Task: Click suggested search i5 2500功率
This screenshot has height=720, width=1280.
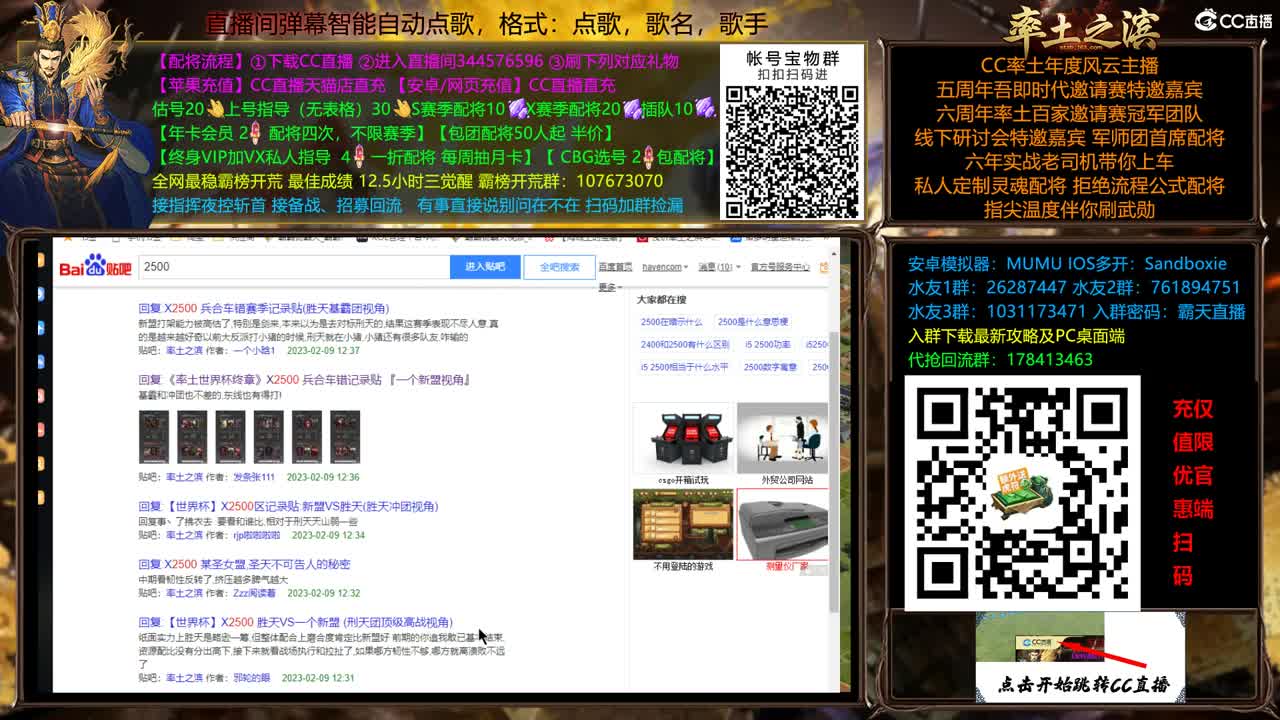Action: [767, 345]
